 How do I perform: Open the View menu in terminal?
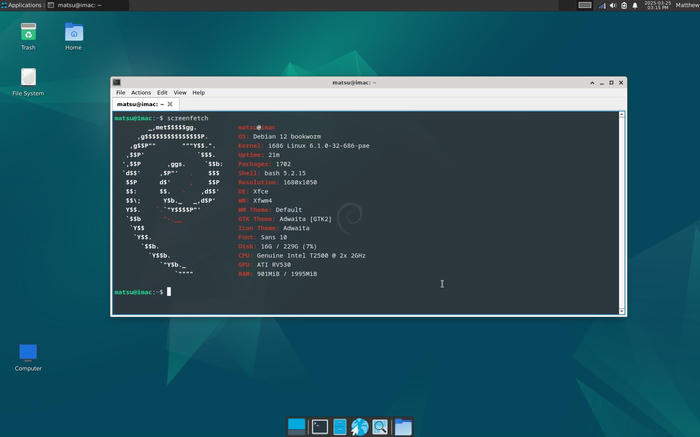(180, 92)
